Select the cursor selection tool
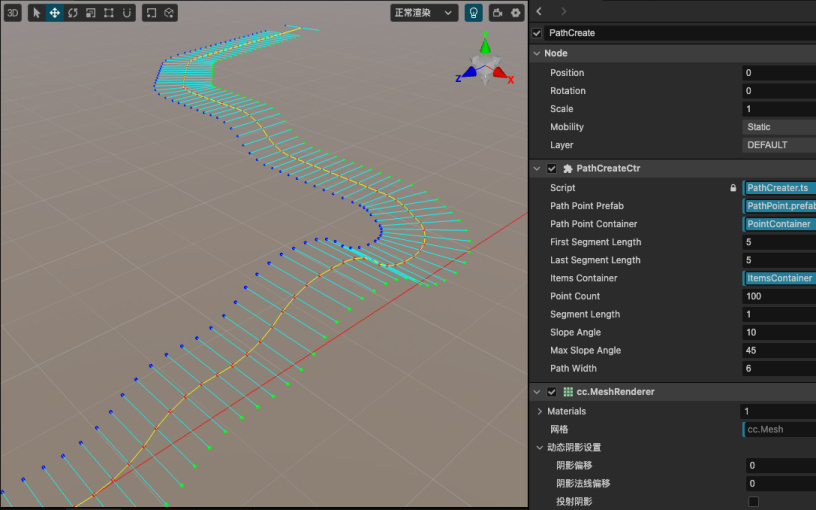This screenshot has width=816, height=510. click(36, 13)
